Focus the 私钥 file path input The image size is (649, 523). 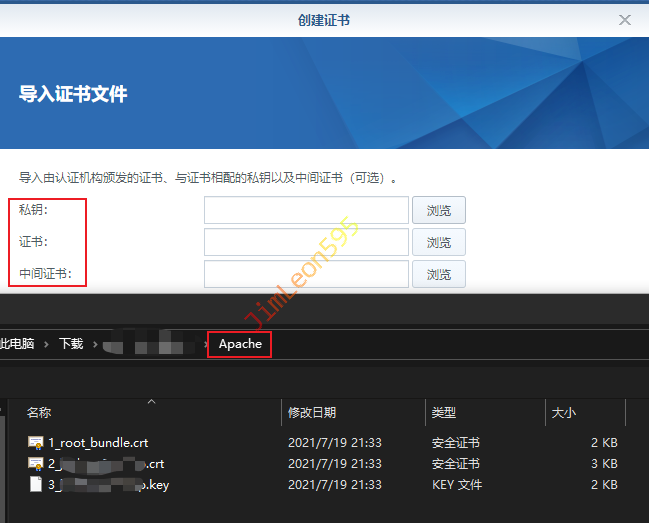pos(306,211)
